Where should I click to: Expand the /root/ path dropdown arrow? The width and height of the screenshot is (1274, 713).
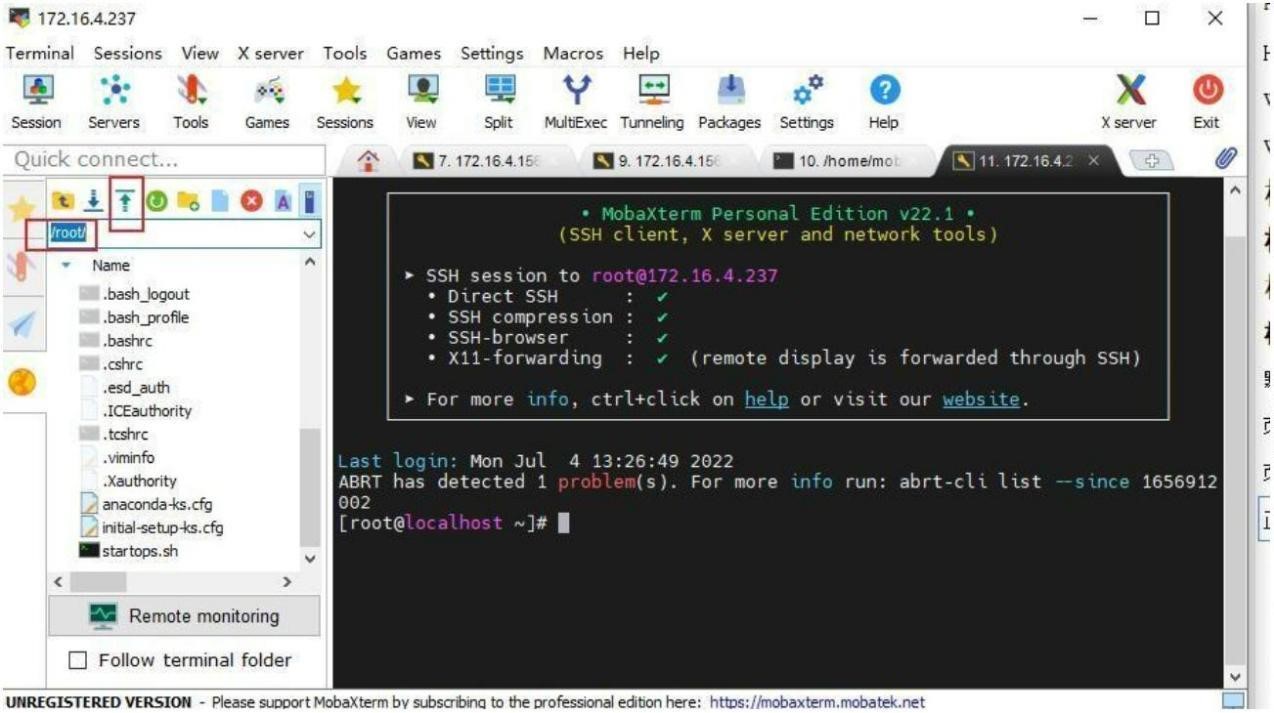pos(310,234)
